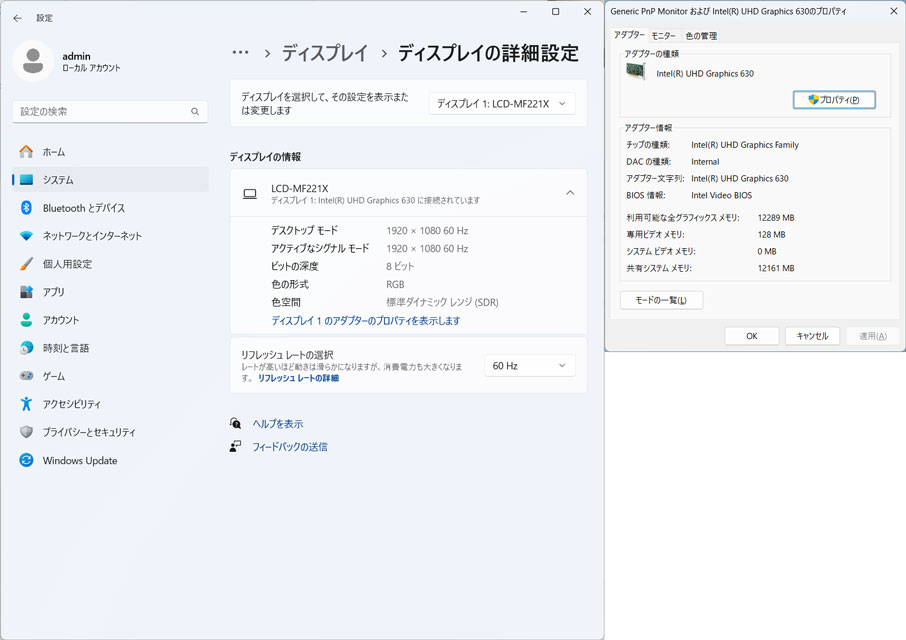906x640 pixels.
Task: Click the help icon beside ヘルプを表示
Action: [235, 423]
